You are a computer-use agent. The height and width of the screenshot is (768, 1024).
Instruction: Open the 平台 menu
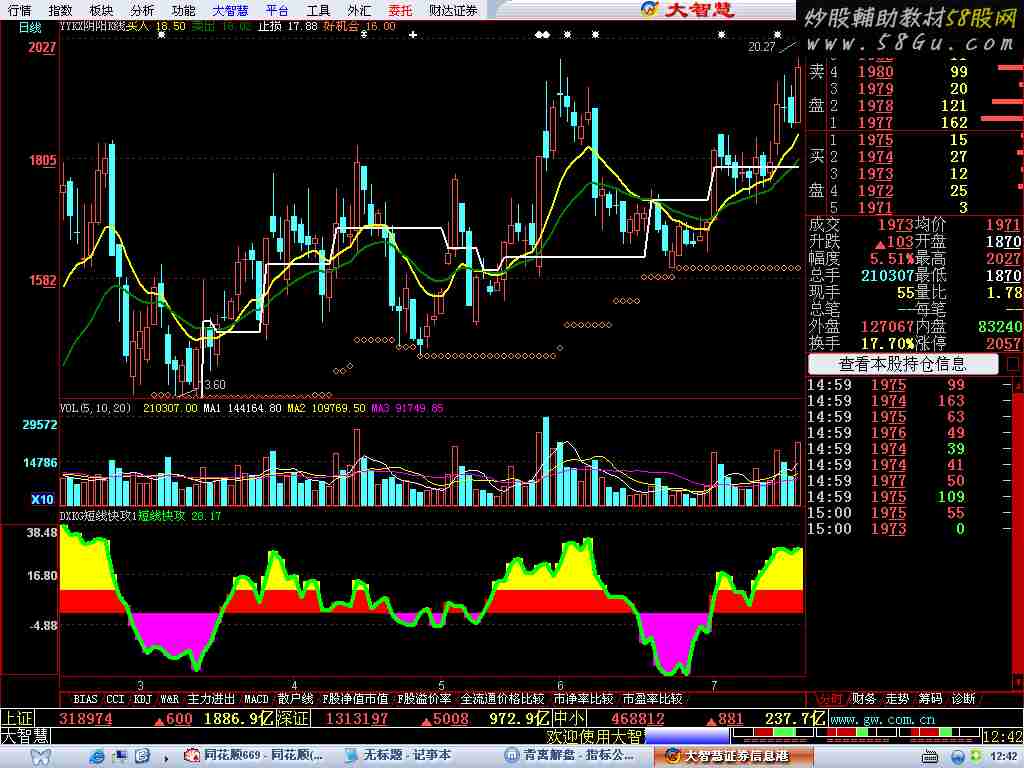coord(277,10)
